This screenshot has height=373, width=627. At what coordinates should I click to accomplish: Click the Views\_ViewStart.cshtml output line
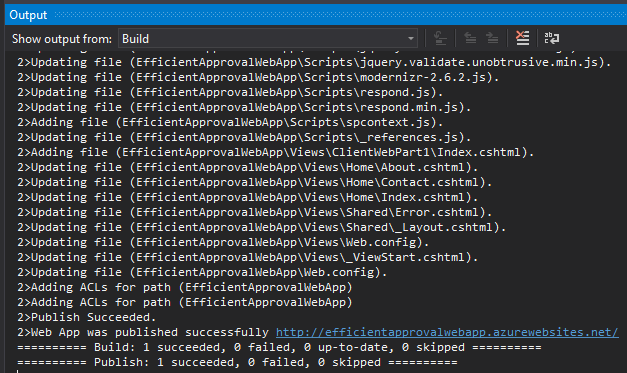[x=248, y=257]
